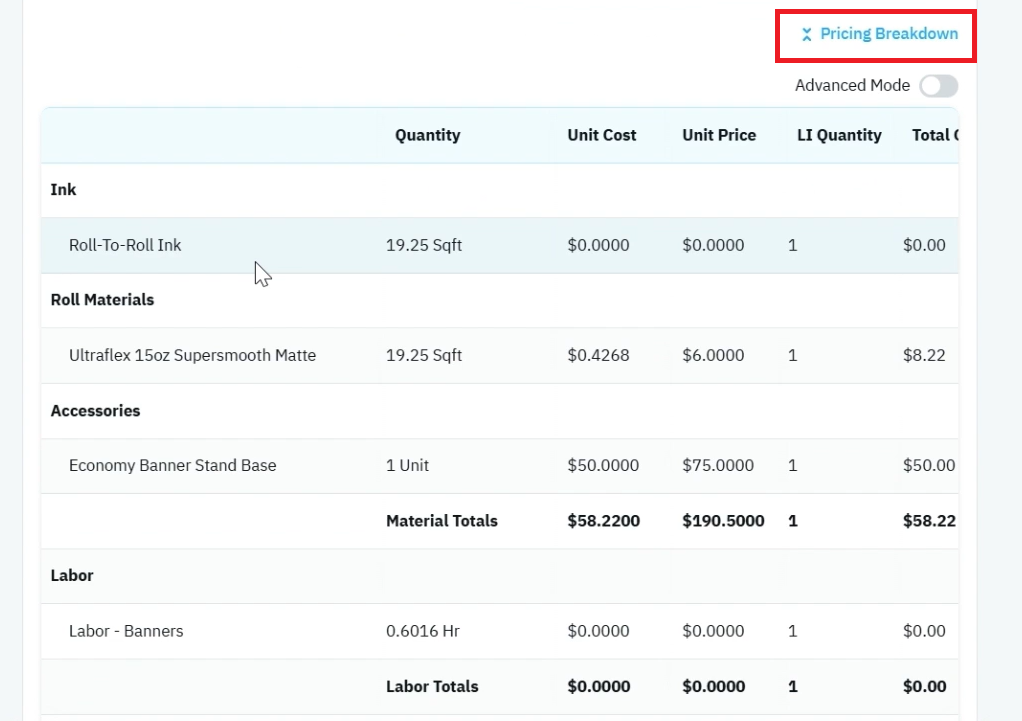
Task: Select the Ultraflex 15oz Supersmooth Matte row
Action: [499, 355]
